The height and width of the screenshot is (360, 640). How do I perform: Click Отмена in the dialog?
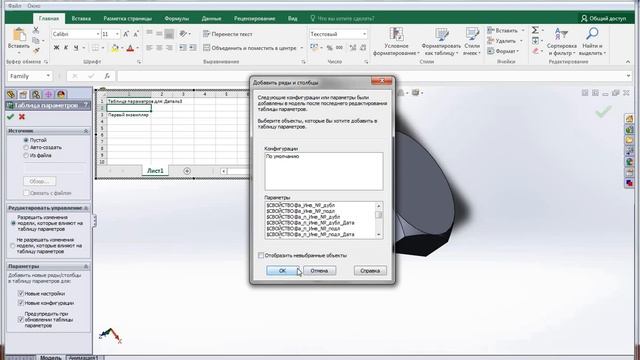(319, 271)
